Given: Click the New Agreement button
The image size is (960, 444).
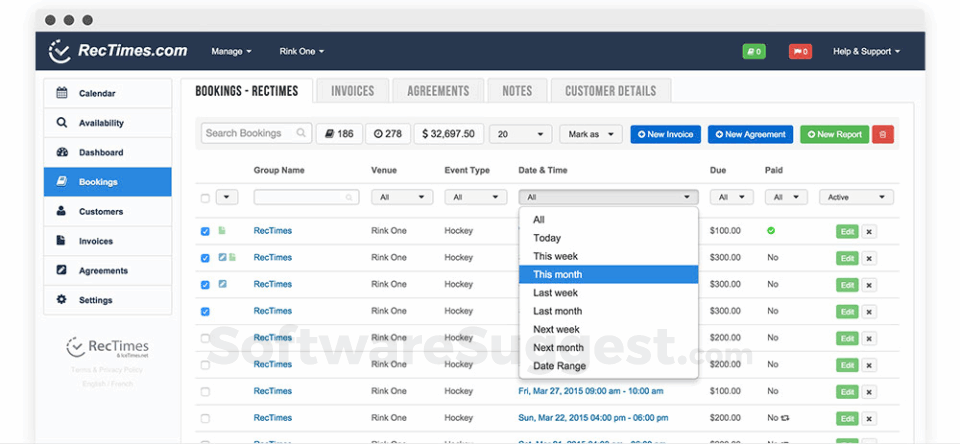Looking at the screenshot, I should click(751, 134).
